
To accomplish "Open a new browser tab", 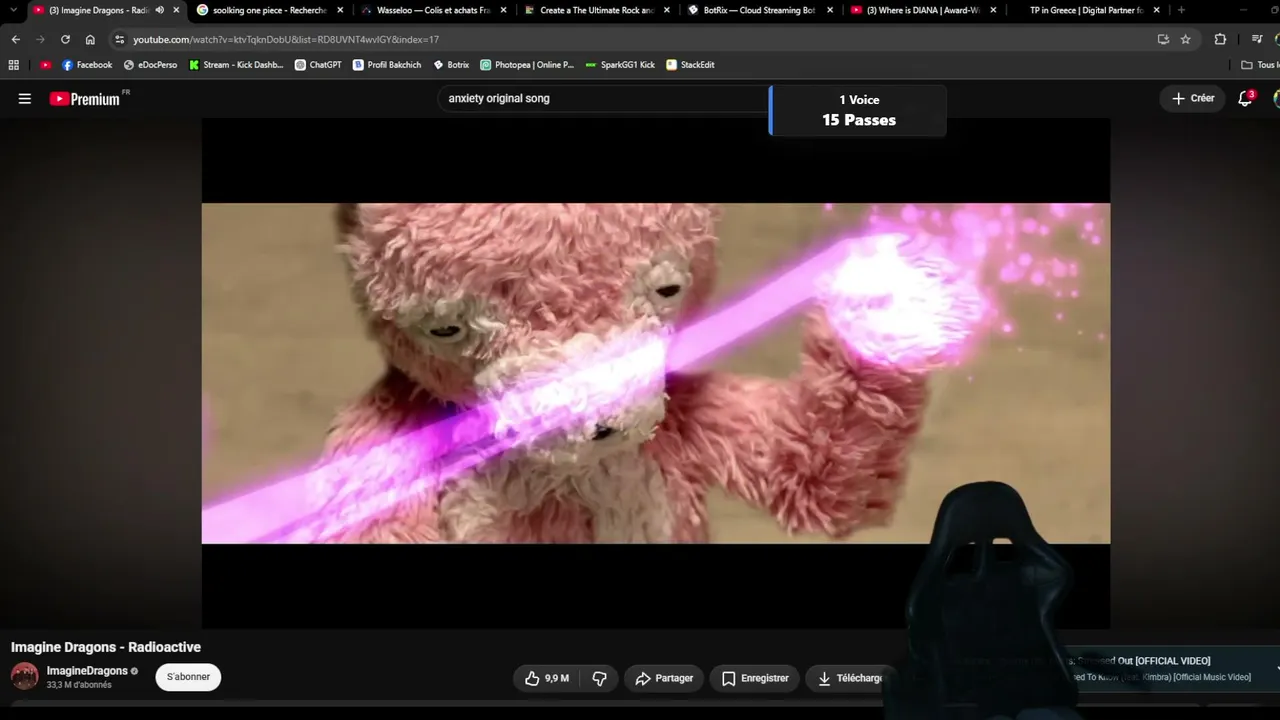I will click(1181, 10).
